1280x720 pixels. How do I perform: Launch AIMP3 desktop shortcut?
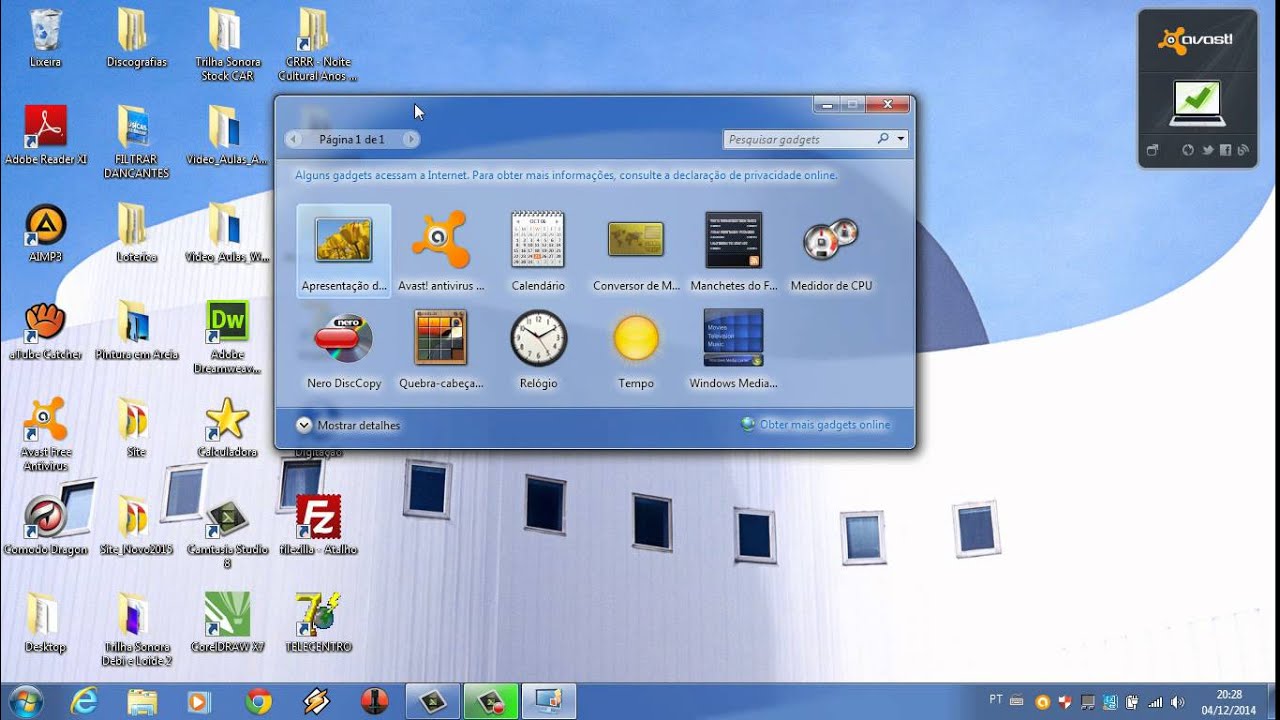point(45,233)
